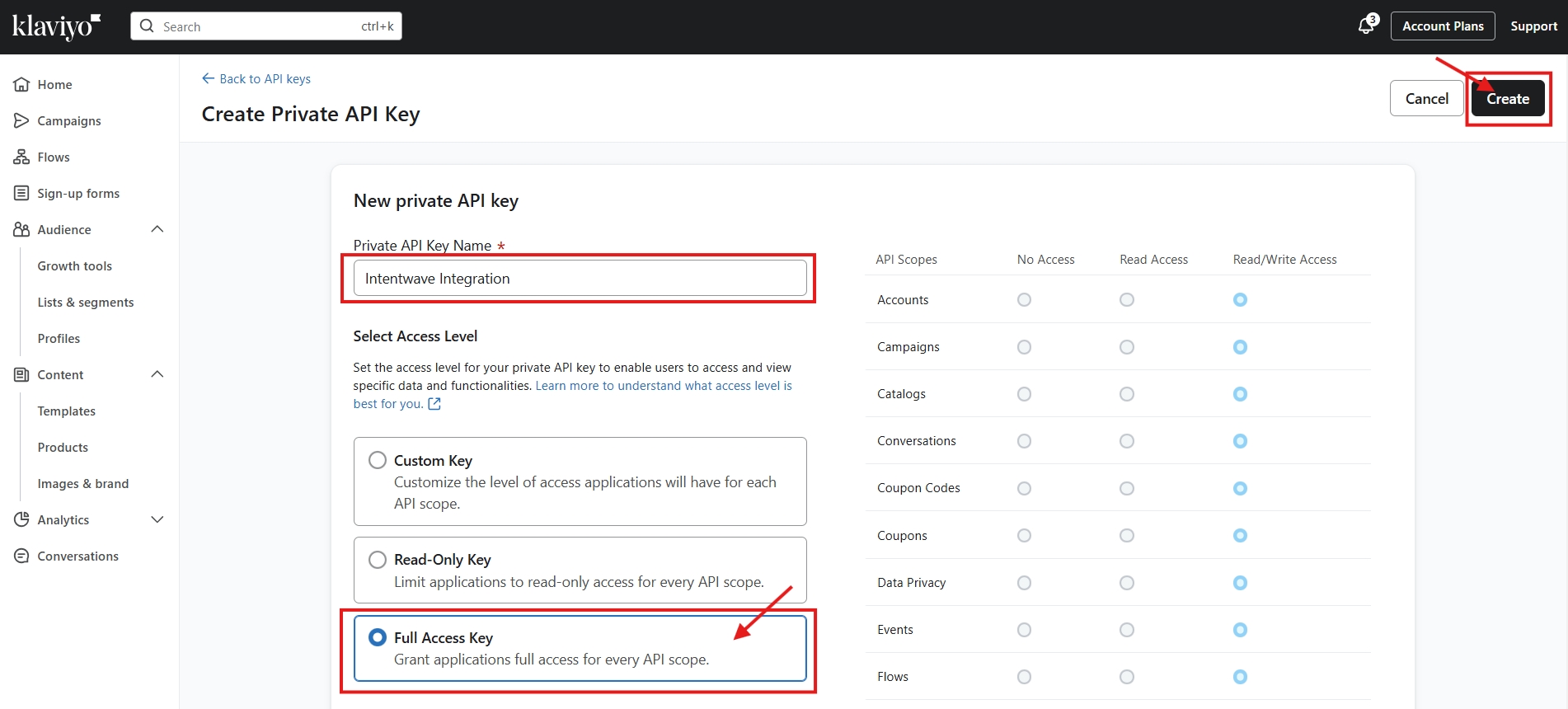Click the Sign-up forms icon

pos(21,193)
